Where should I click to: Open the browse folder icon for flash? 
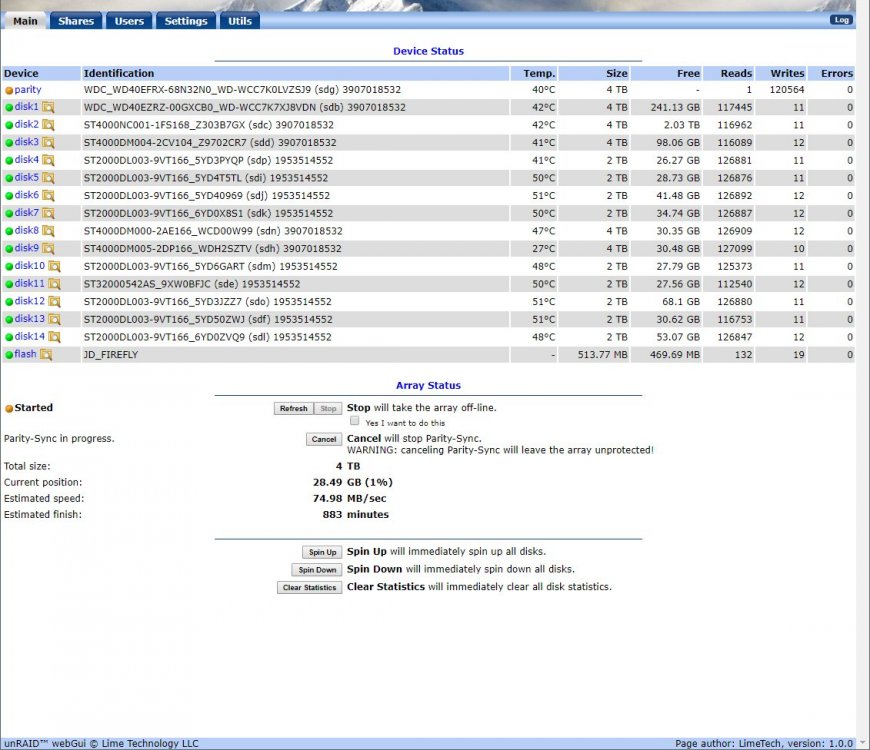pyautogui.click(x=46, y=355)
